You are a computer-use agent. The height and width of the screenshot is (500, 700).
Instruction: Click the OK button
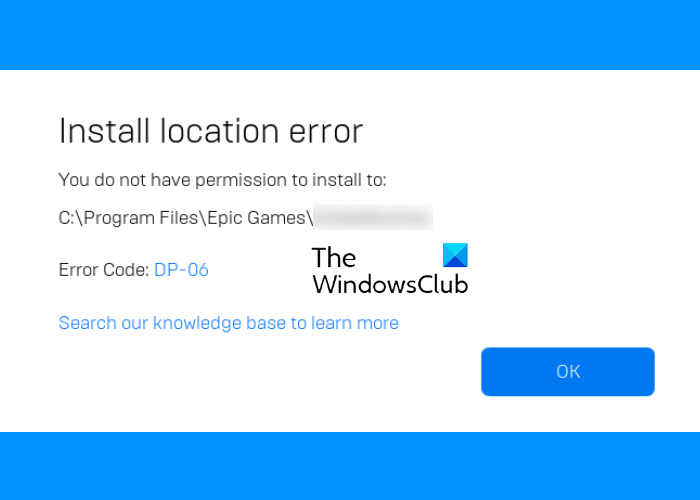point(567,371)
